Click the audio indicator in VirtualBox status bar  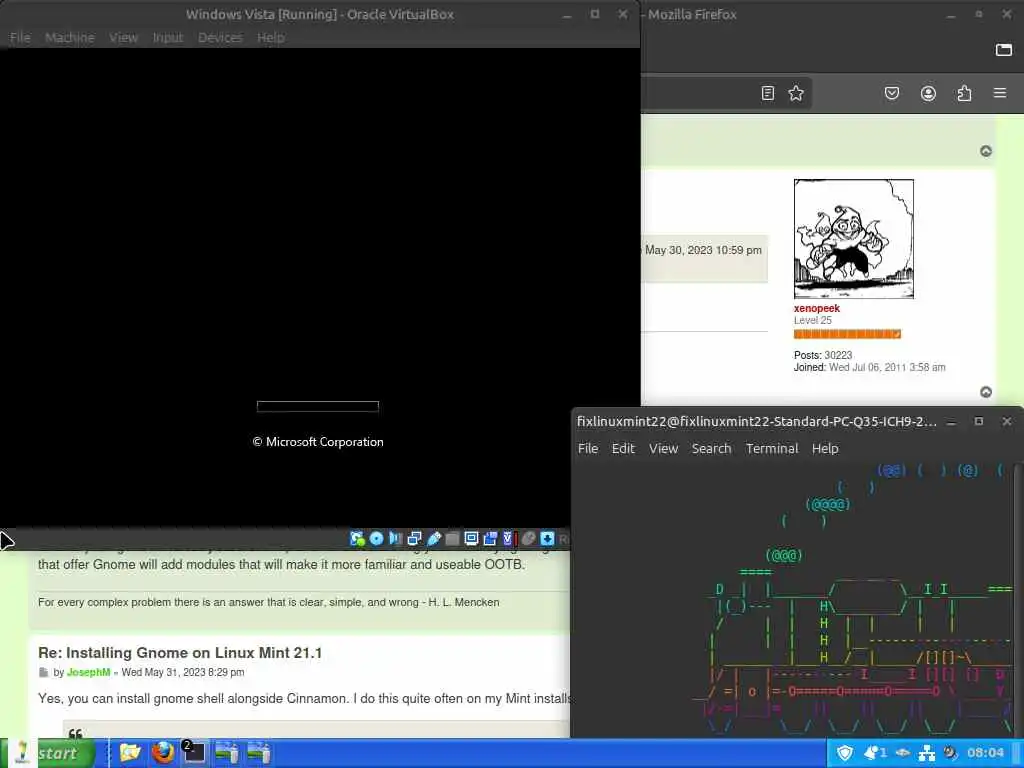(396, 539)
